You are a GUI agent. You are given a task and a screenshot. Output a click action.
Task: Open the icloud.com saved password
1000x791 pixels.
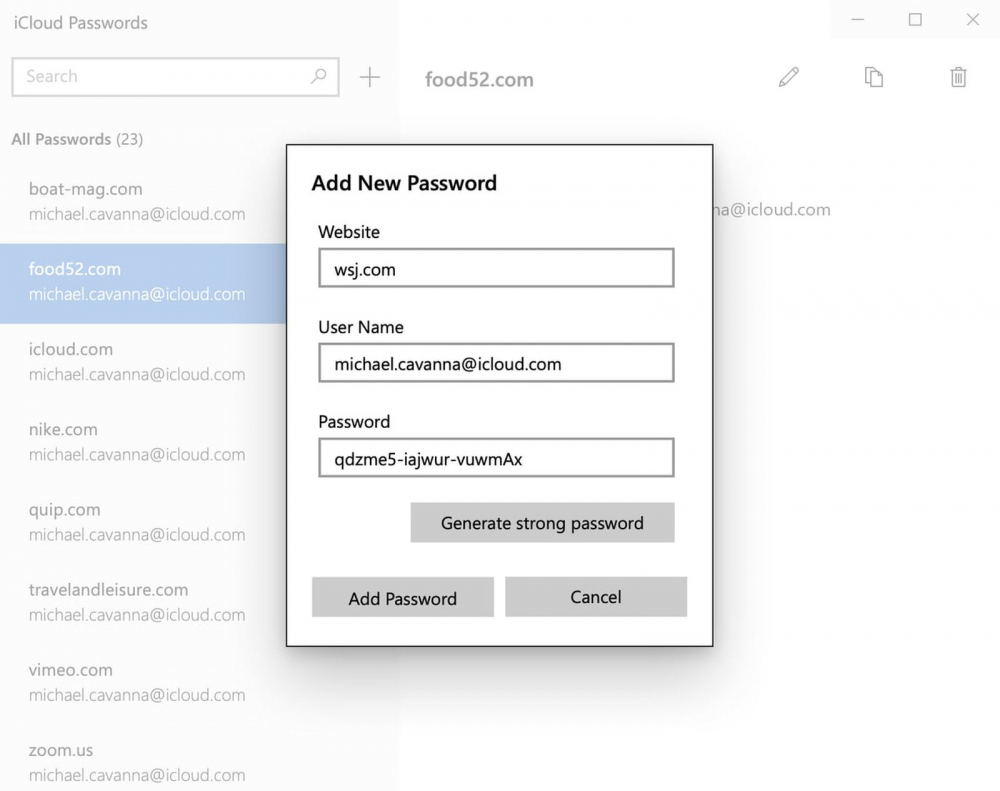pos(140,361)
